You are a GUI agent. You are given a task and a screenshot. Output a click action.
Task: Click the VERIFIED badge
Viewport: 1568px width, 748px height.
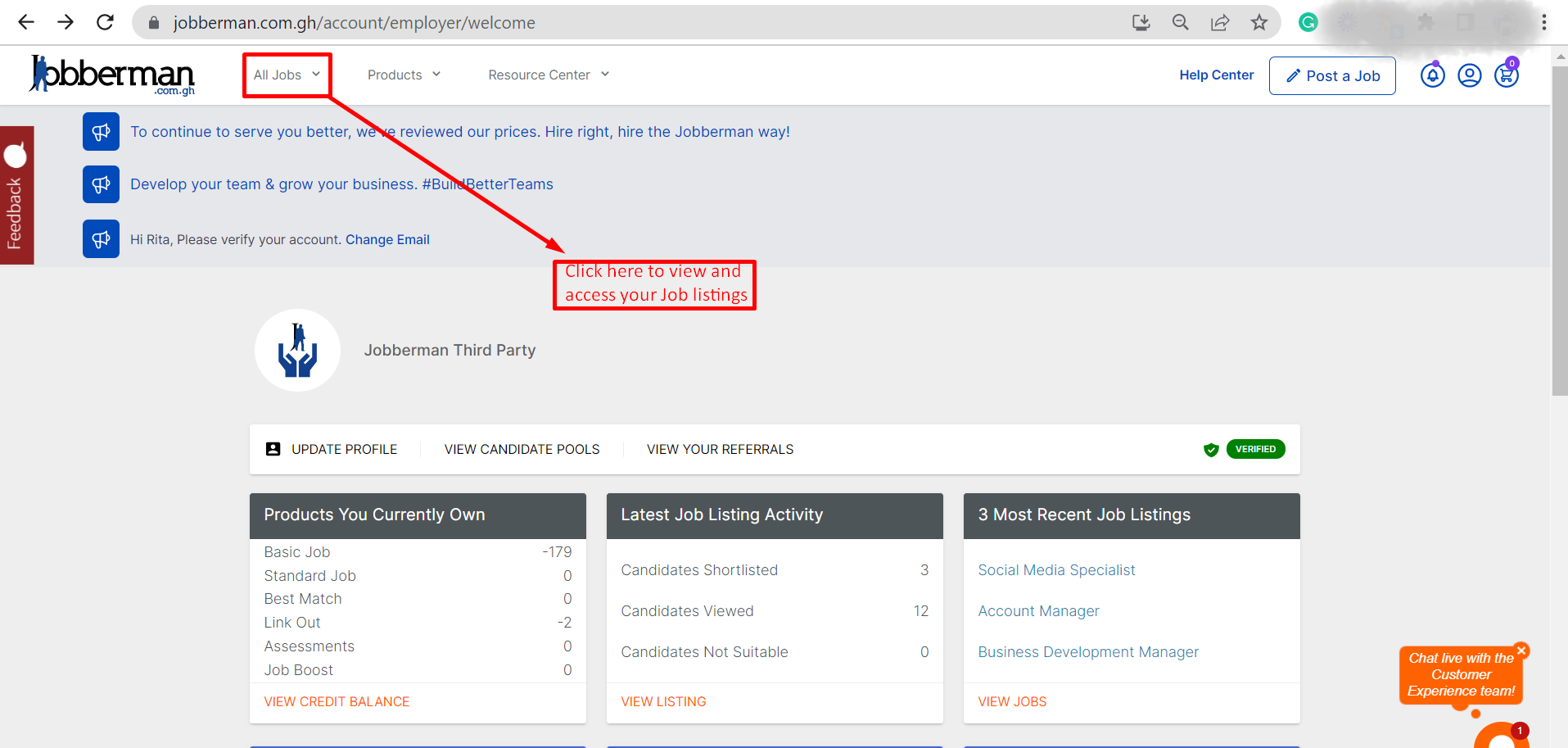1255,449
